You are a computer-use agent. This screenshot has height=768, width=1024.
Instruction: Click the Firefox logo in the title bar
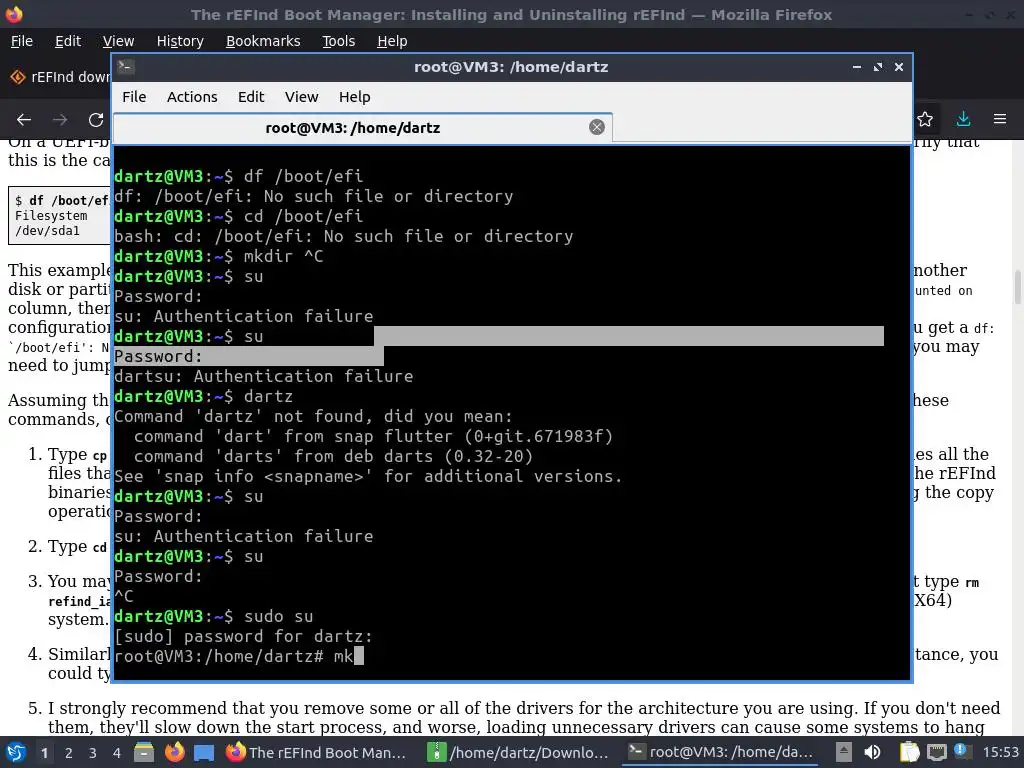coord(14,14)
